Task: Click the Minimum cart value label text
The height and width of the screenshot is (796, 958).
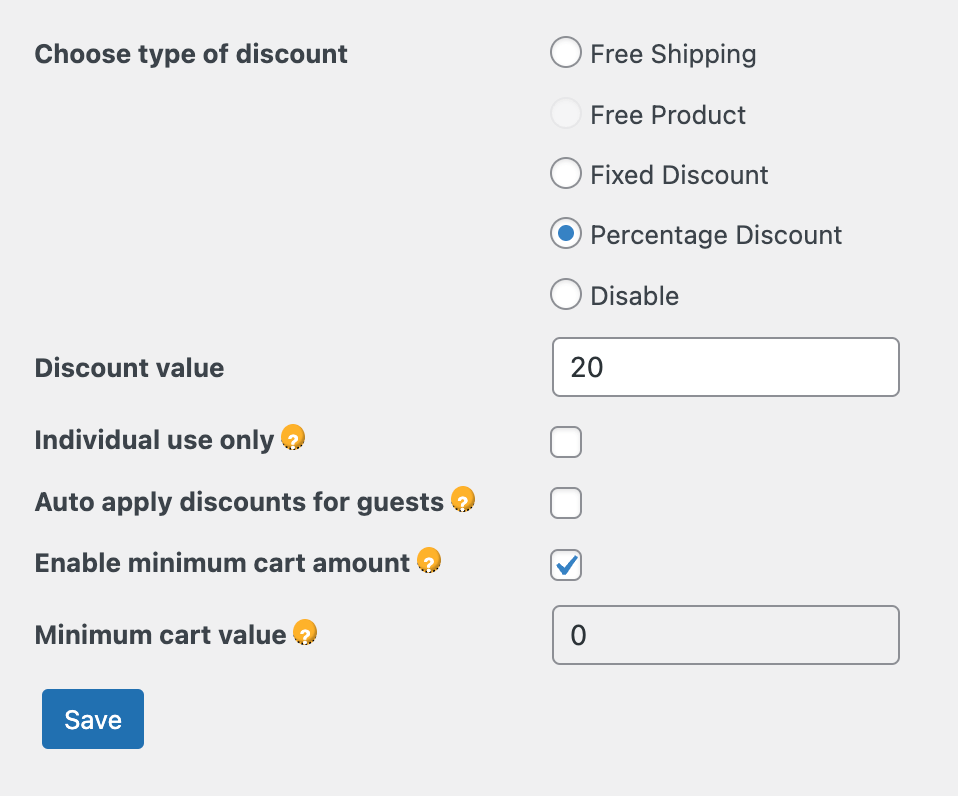Action: click(x=161, y=635)
